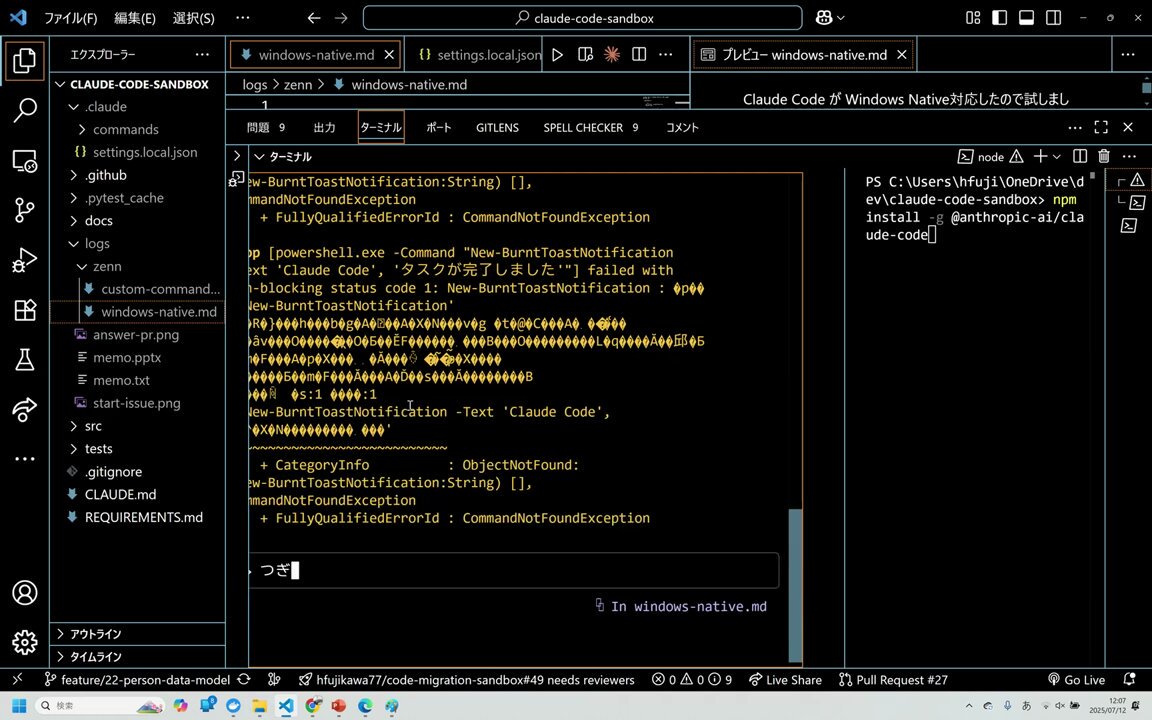Open Windows Start menu

pyautogui.click(x=19, y=705)
